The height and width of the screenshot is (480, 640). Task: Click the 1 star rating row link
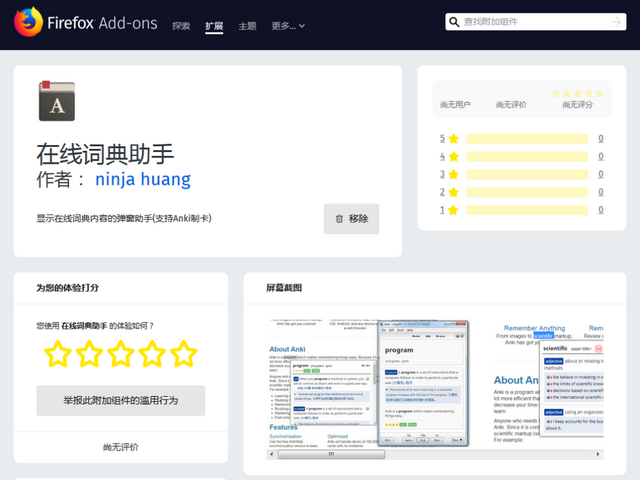click(449, 210)
